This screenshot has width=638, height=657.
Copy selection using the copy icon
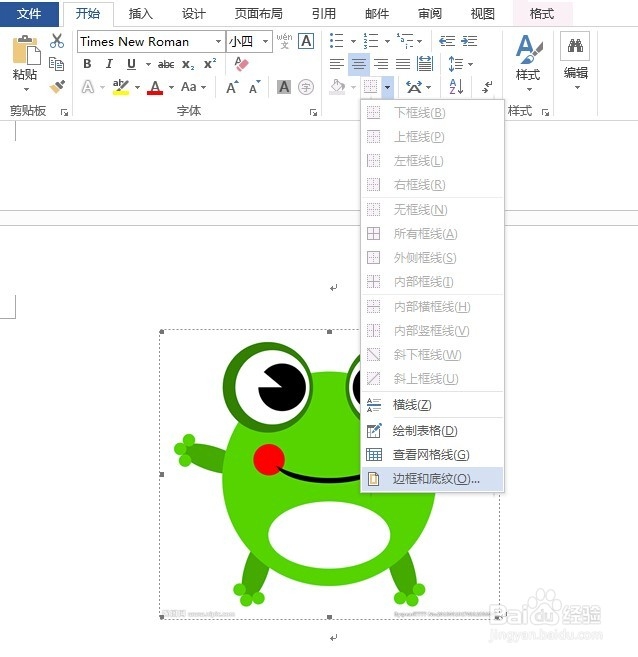click(x=57, y=64)
